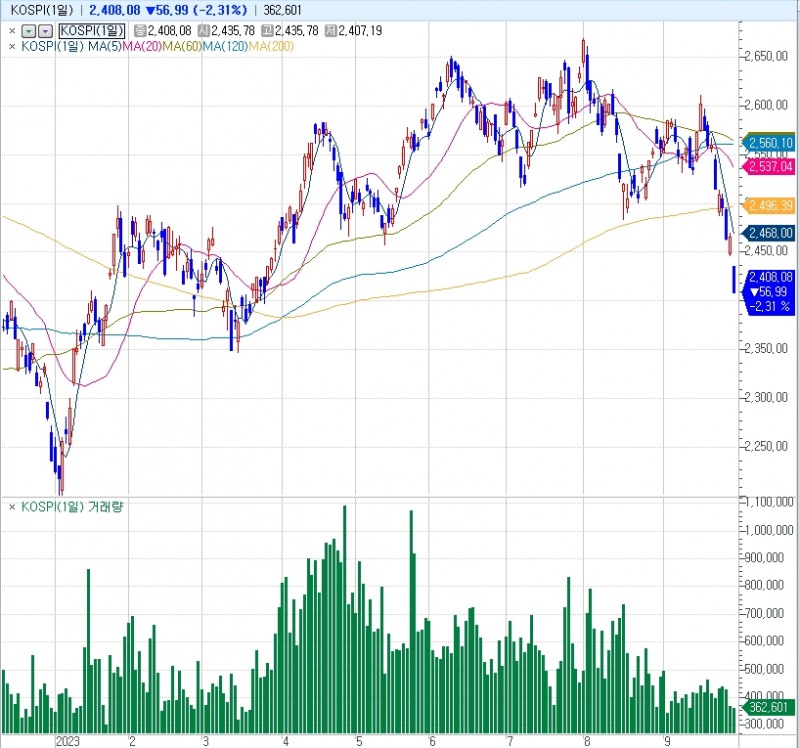800x748 pixels.
Task: Click the 2,560.10 price tag on axis
Action: [769, 143]
